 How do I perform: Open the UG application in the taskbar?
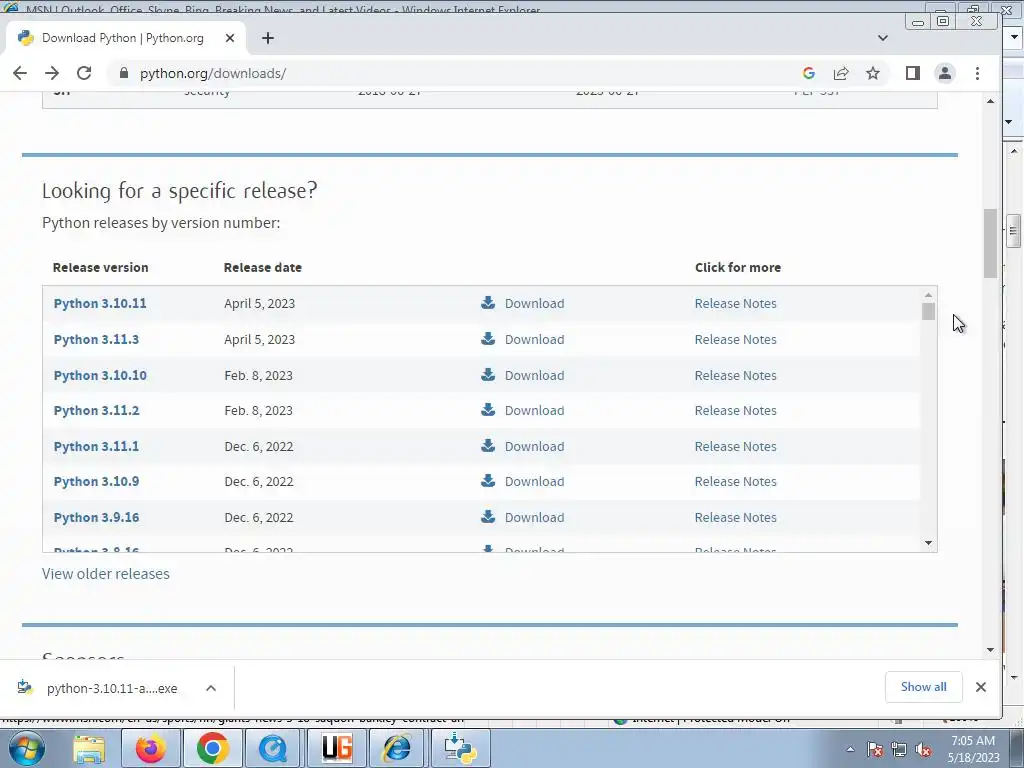click(x=336, y=748)
